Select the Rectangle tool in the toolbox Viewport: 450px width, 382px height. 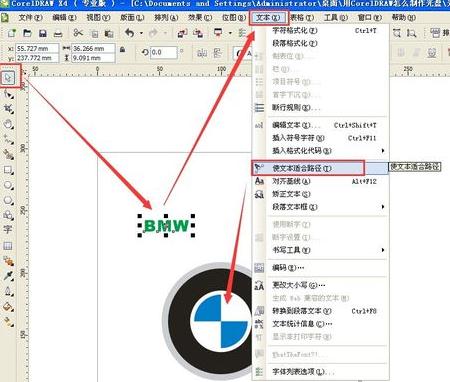tap(8, 170)
